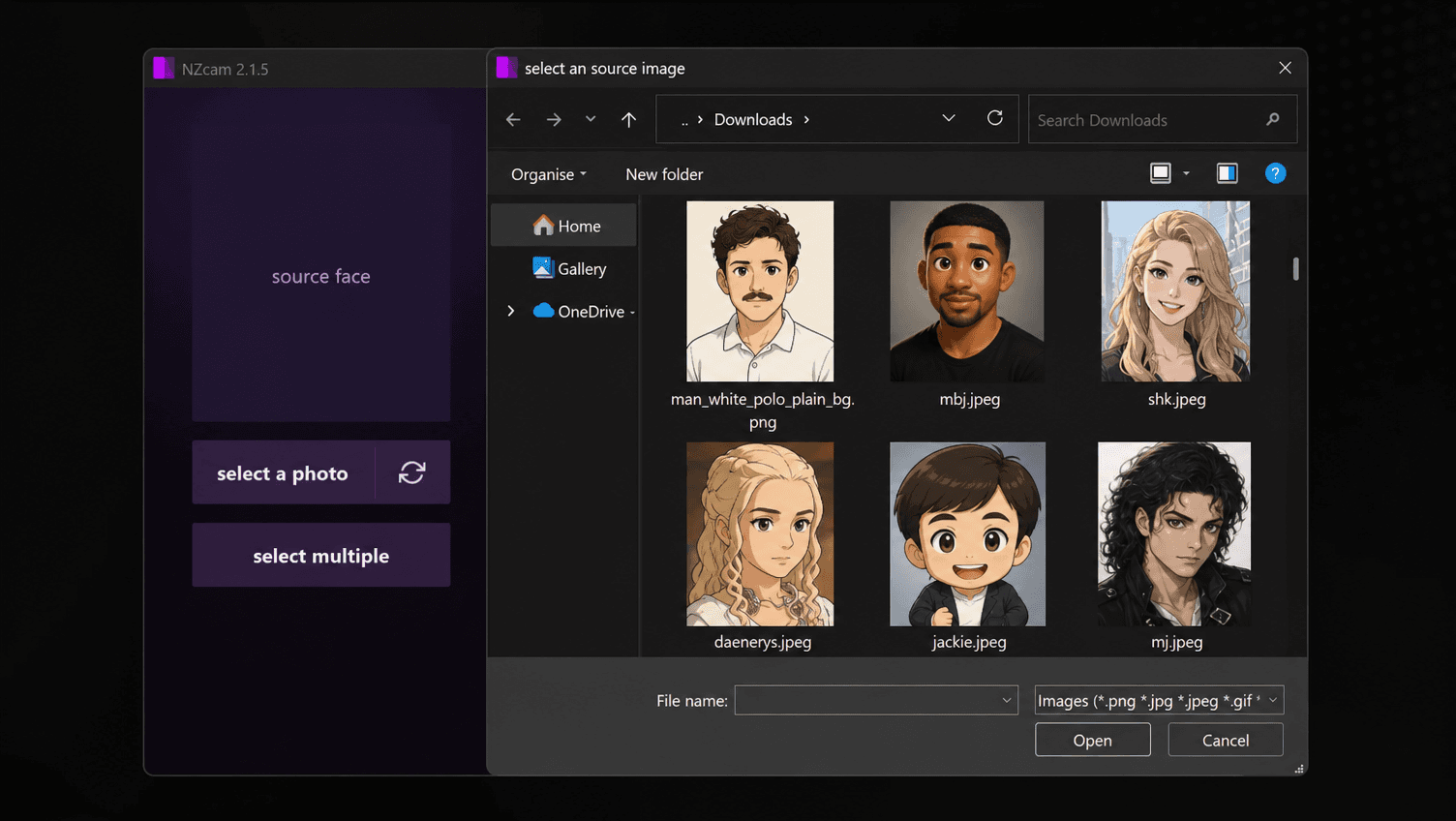
Task: Click the jackie.jpeg file name label
Action: tap(969, 642)
